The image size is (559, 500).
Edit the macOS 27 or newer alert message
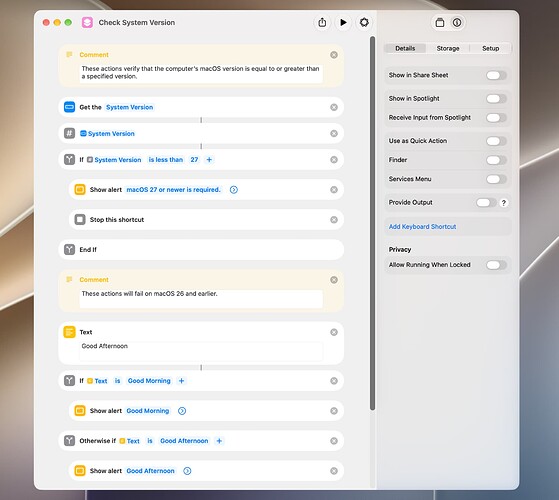click(x=174, y=190)
